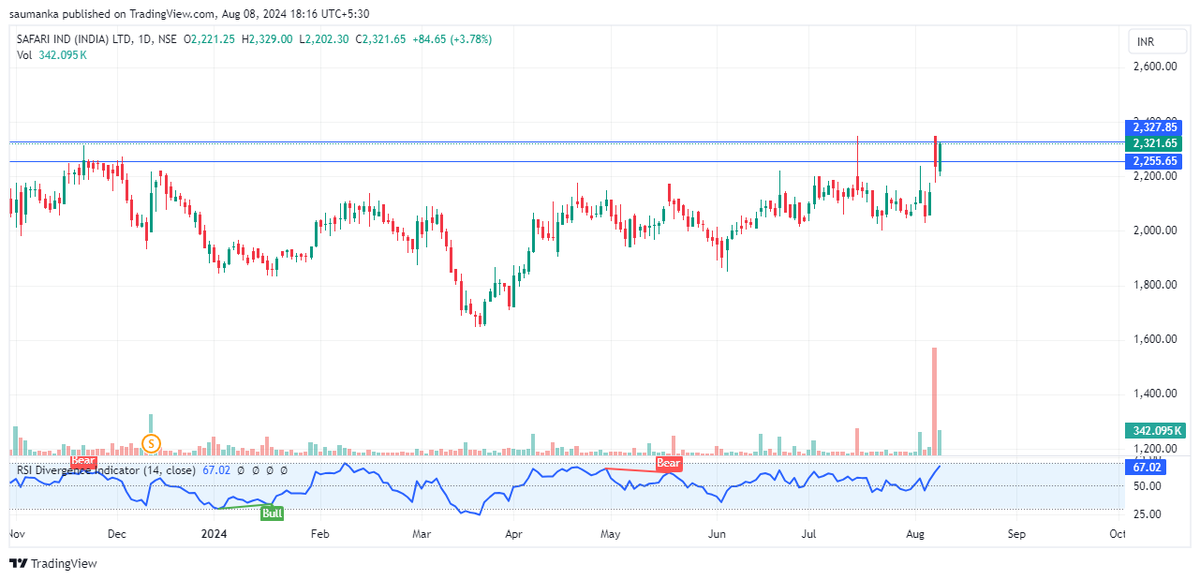
Task: Click the tallest red volume bar in August
Action: tap(935, 402)
